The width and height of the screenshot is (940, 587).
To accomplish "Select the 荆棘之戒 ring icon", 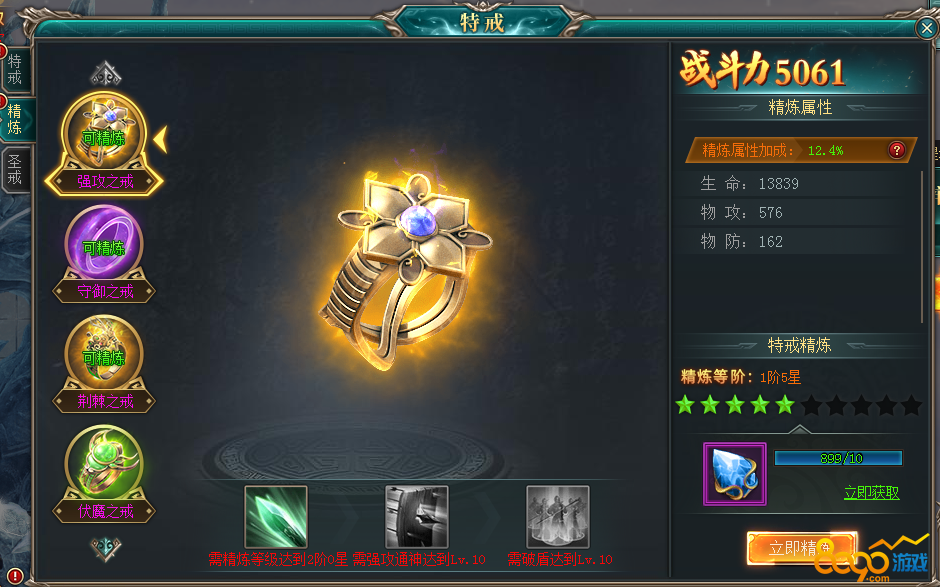I will 104,354.
